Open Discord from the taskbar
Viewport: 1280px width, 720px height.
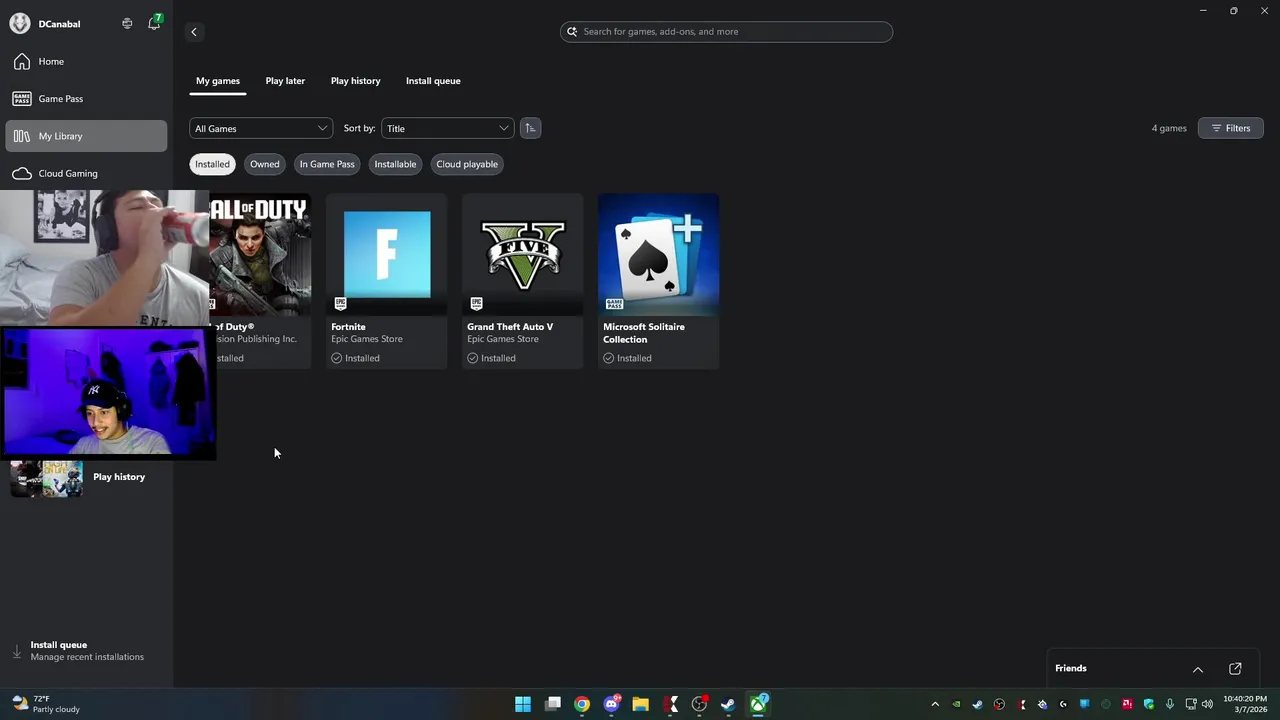[x=612, y=704]
